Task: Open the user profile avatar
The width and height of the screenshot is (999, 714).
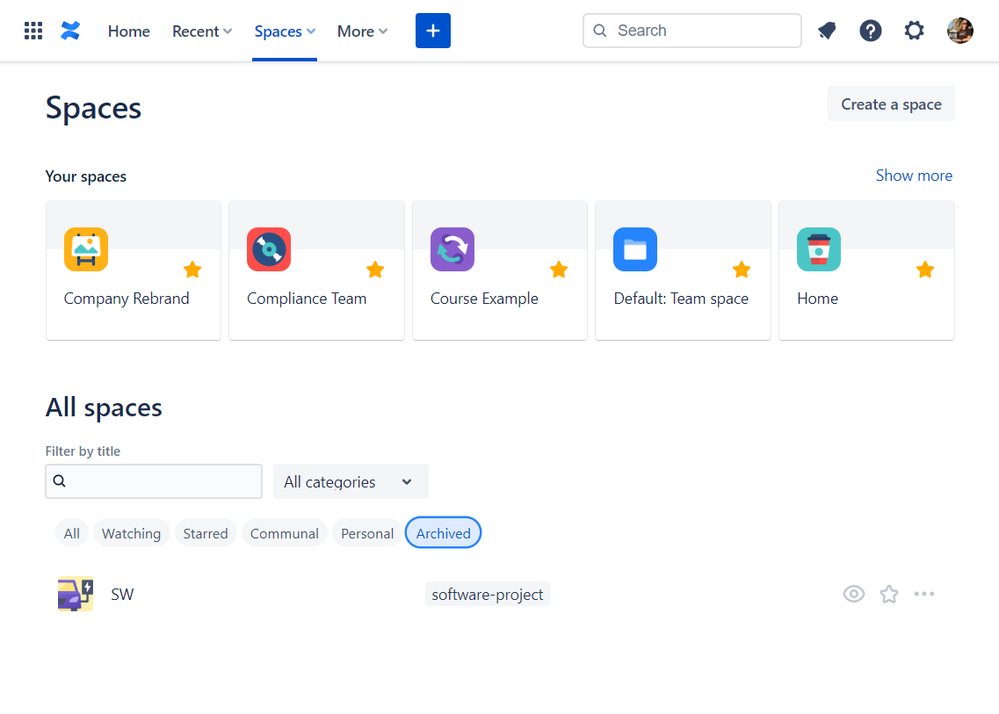Action: (959, 31)
